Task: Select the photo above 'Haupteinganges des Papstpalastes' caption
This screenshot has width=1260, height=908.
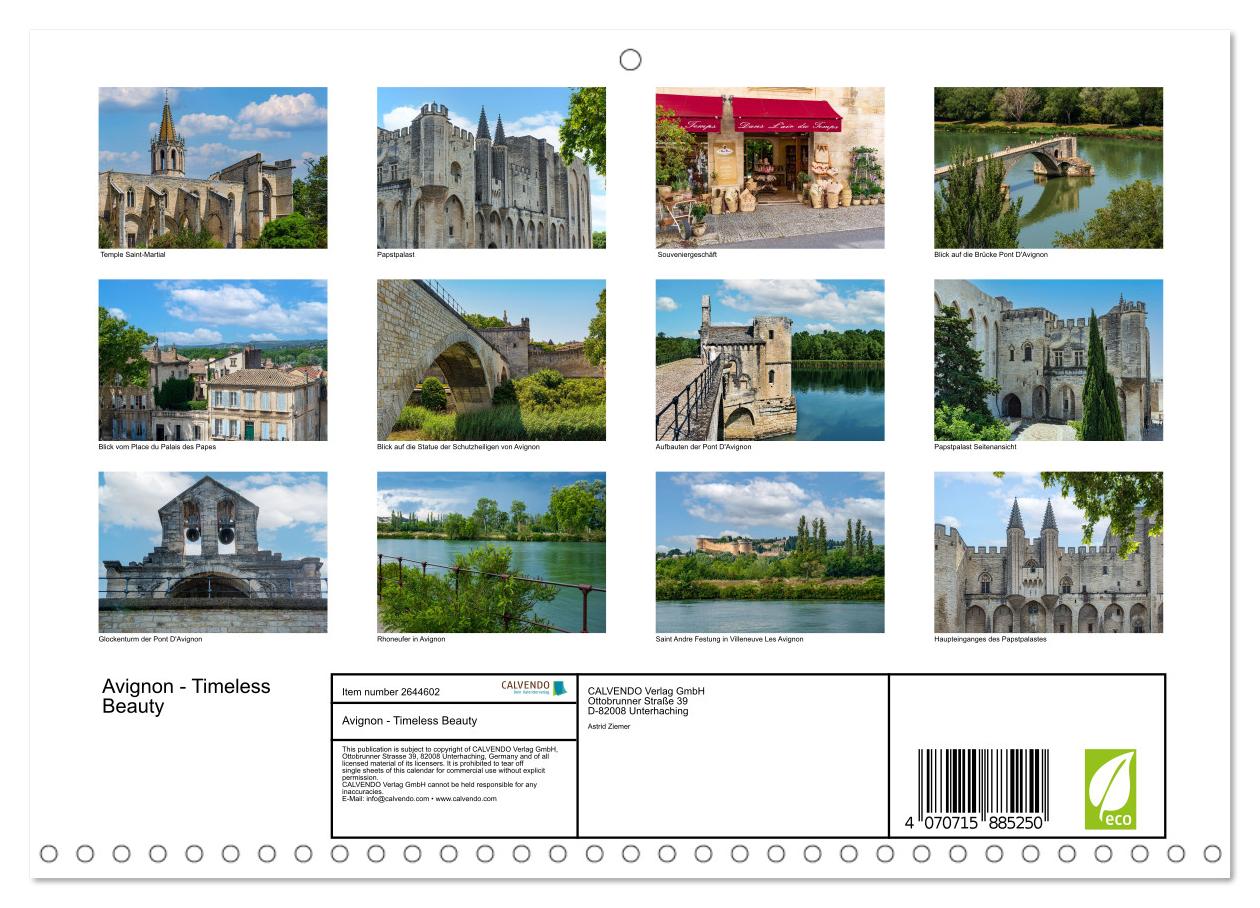Action: click(1048, 553)
